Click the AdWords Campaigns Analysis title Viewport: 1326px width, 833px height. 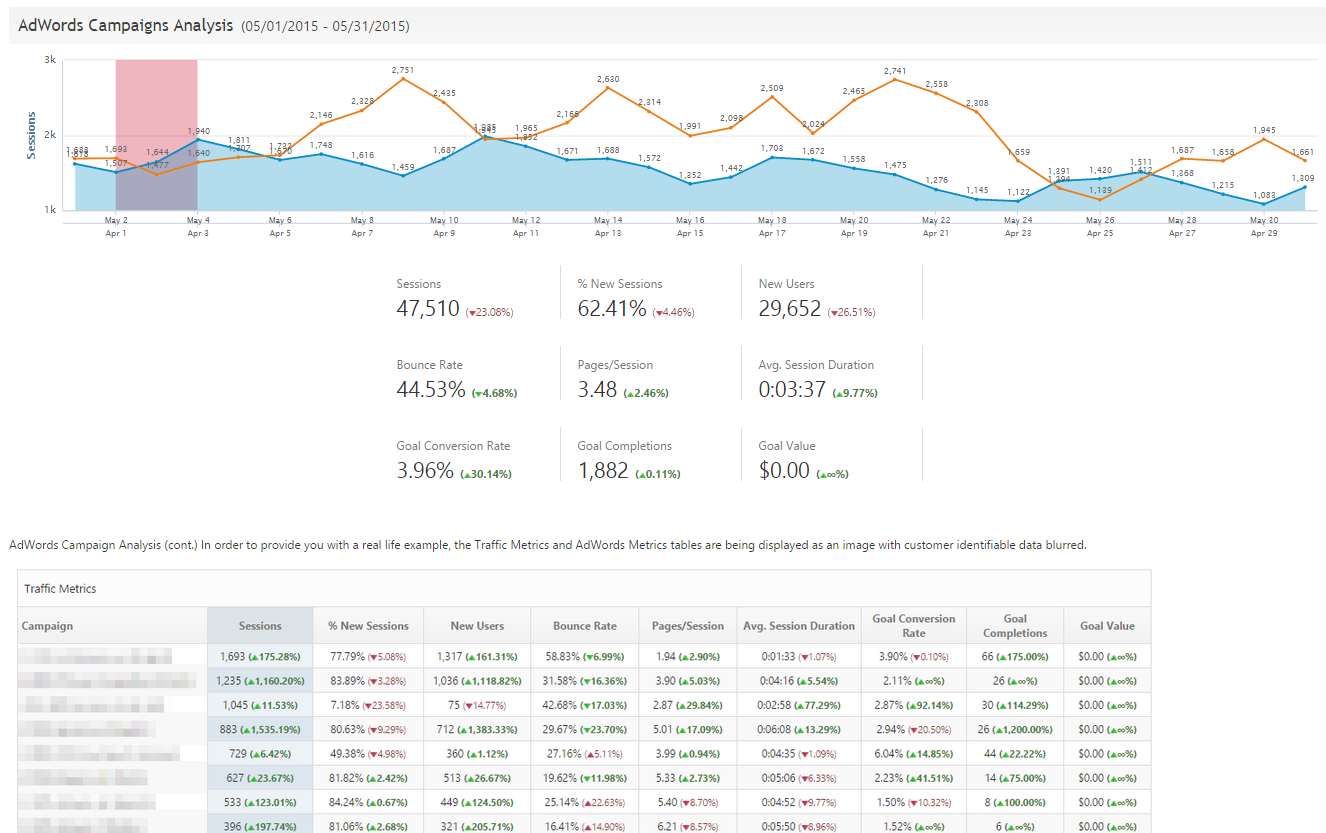(x=126, y=26)
